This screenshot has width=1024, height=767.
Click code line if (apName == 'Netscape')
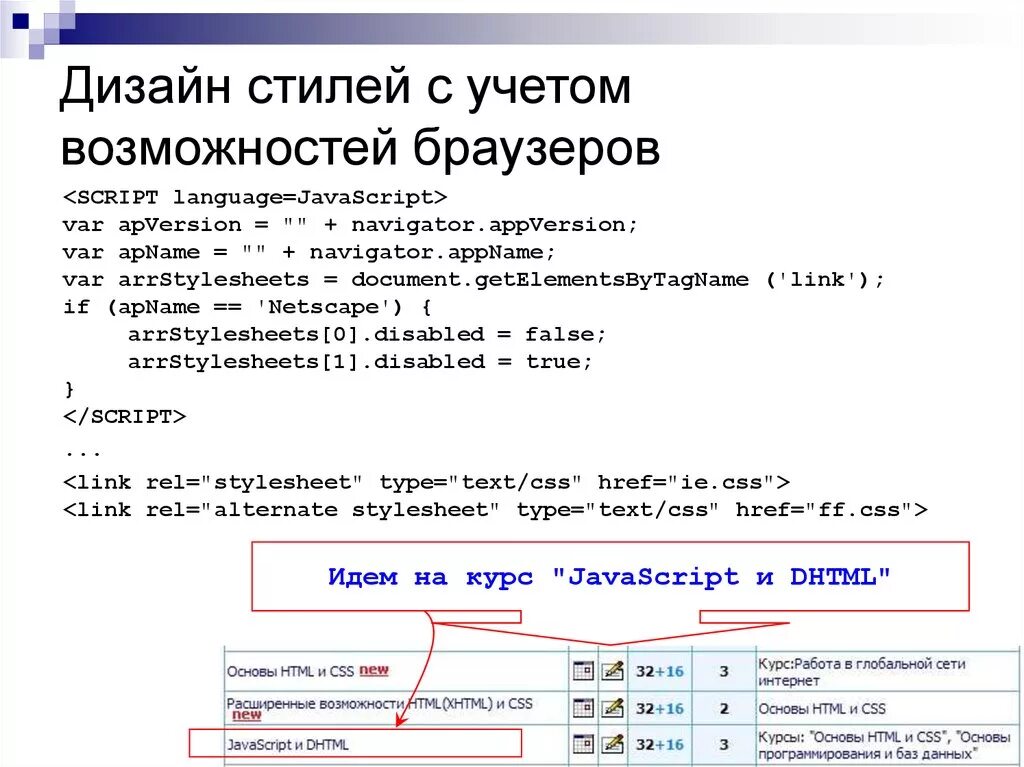point(248,307)
